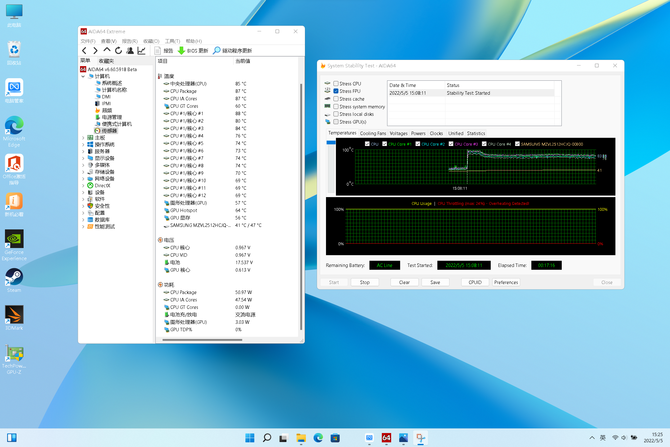This screenshot has width=670, height=447.
Task: Open the File (文件) menu in AIDA64
Action: coord(88,41)
